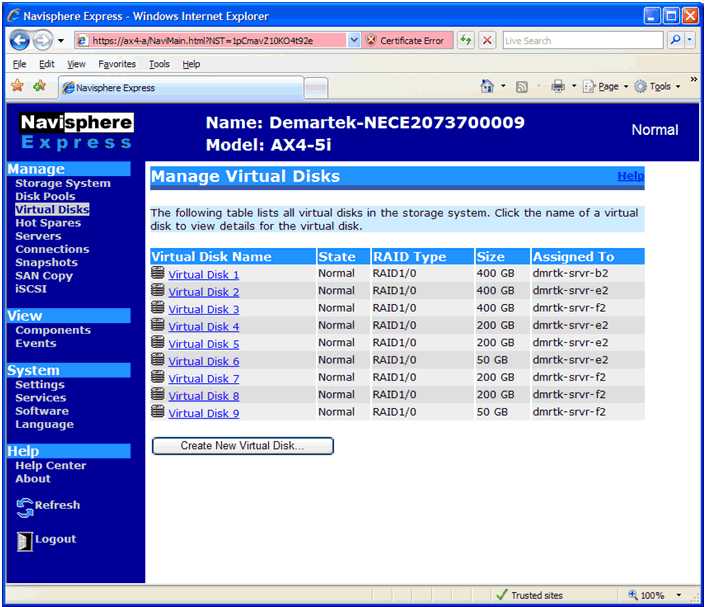The width and height of the screenshot is (705, 607).
Task: Open Hot Spares in Manage sidebar
Action: pyautogui.click(x=48, y=223)
